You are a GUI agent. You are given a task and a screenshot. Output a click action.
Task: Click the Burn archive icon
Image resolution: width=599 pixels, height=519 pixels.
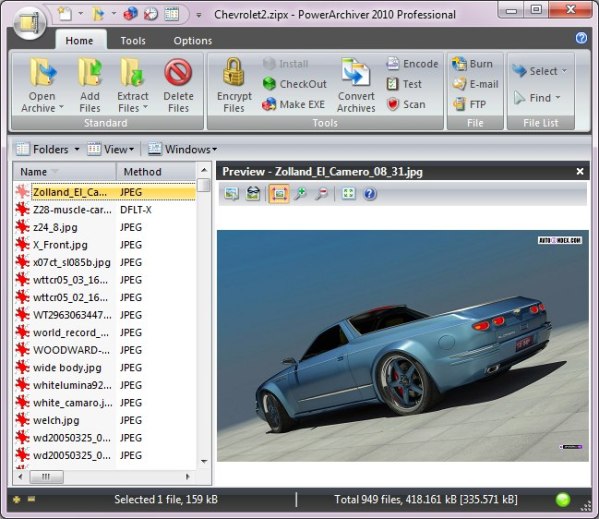coord(459,64)
